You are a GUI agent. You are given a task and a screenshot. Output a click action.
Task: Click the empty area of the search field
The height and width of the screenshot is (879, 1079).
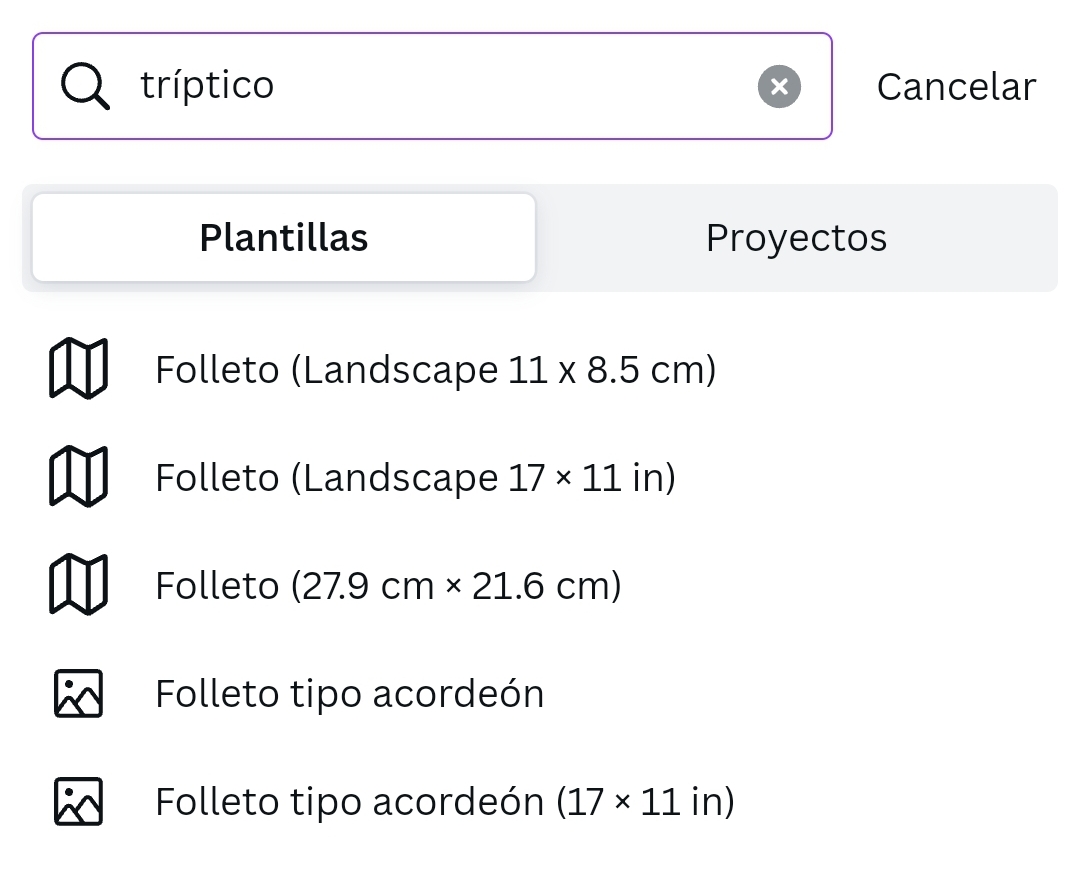pyautogui.click(x=510, y=86)
